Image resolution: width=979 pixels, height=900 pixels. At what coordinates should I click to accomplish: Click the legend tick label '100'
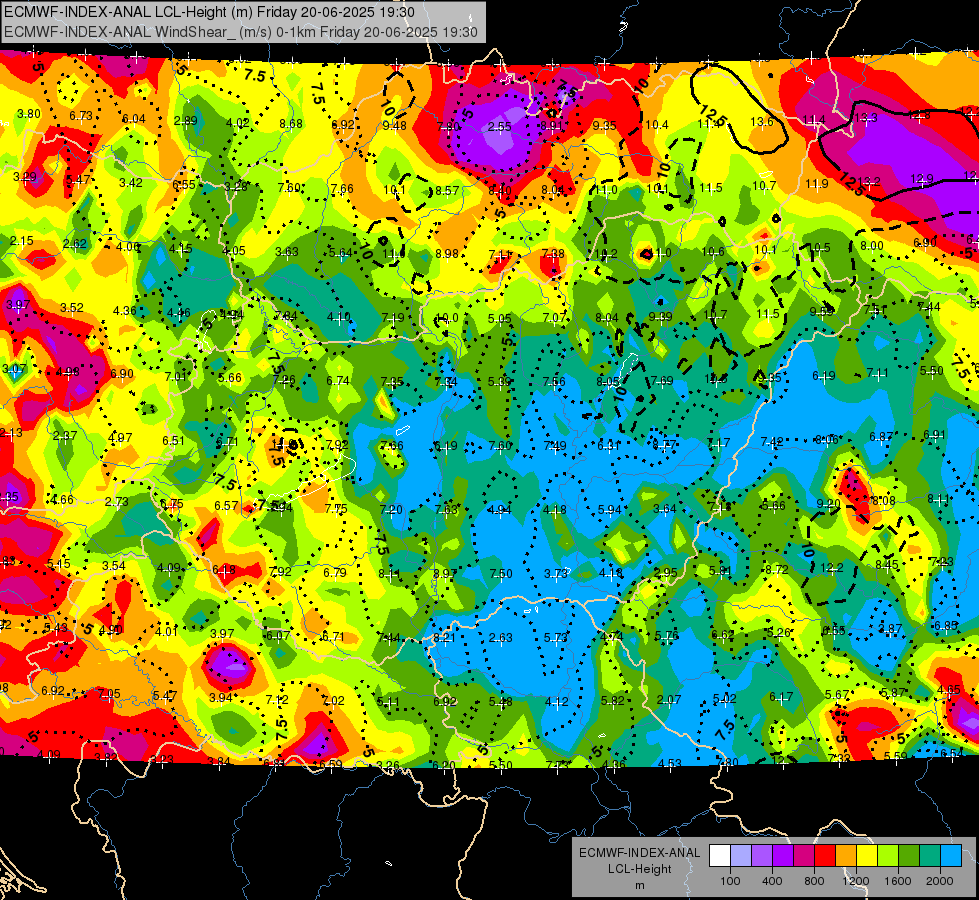(x=730, y=881)
